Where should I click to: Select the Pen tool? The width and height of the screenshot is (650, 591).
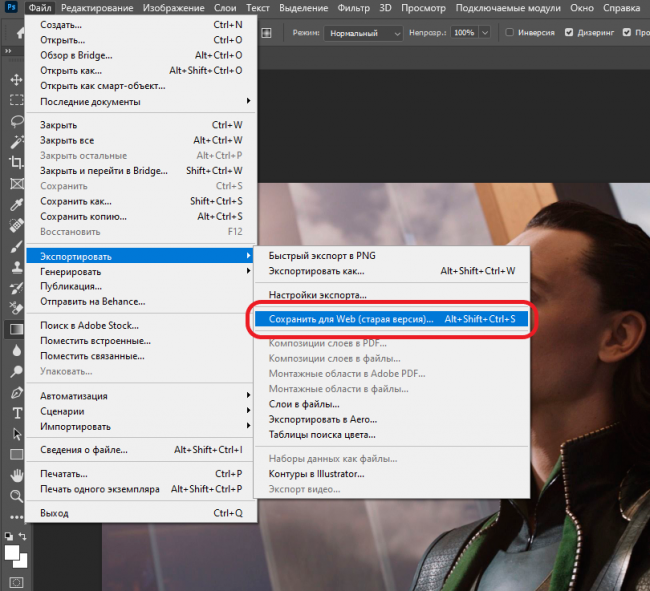(x=16, y=392)
